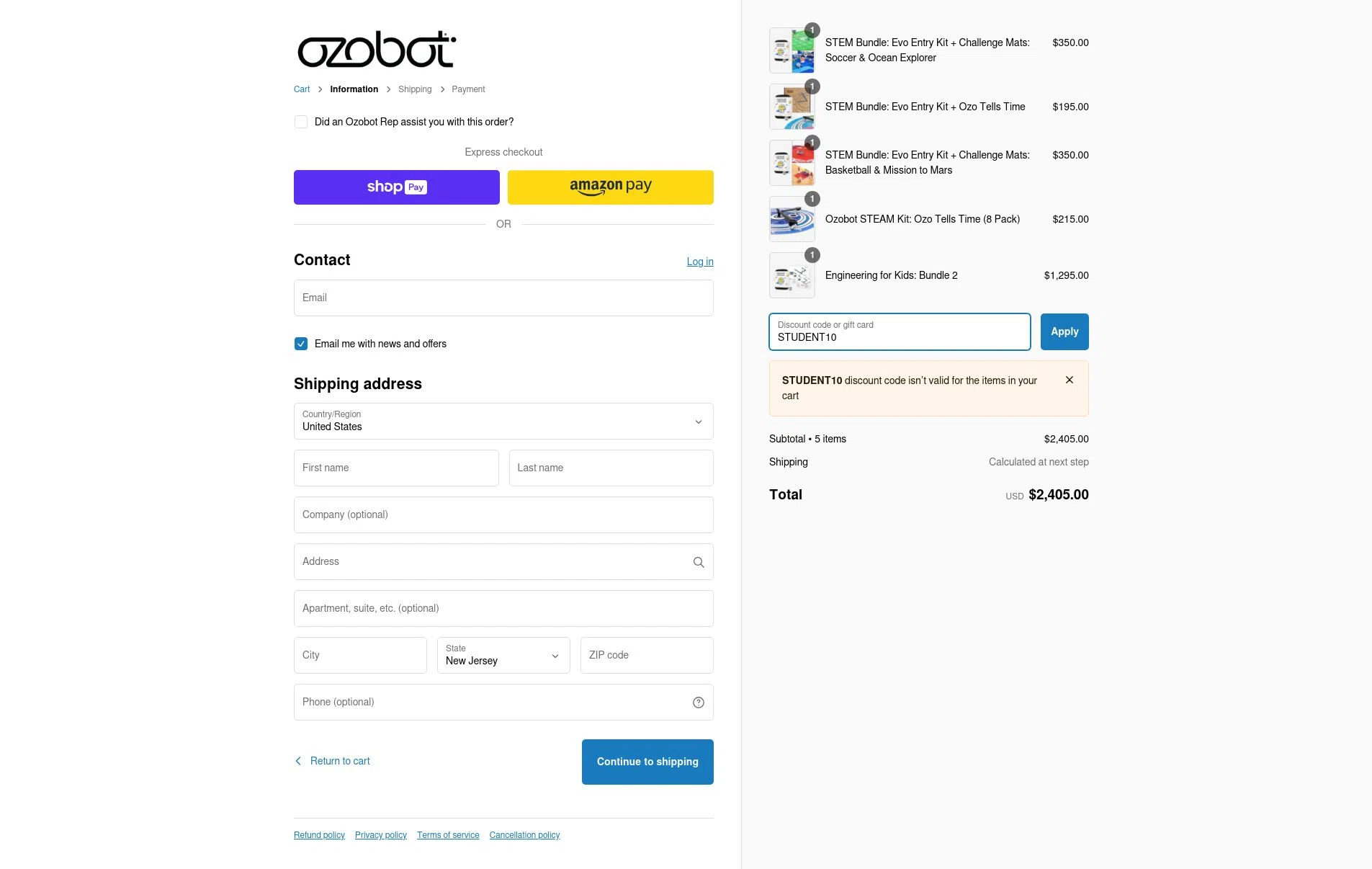Click the phone field help icon
The width and height of the screenshot is (1372, 869).
(x=698, y=703)
